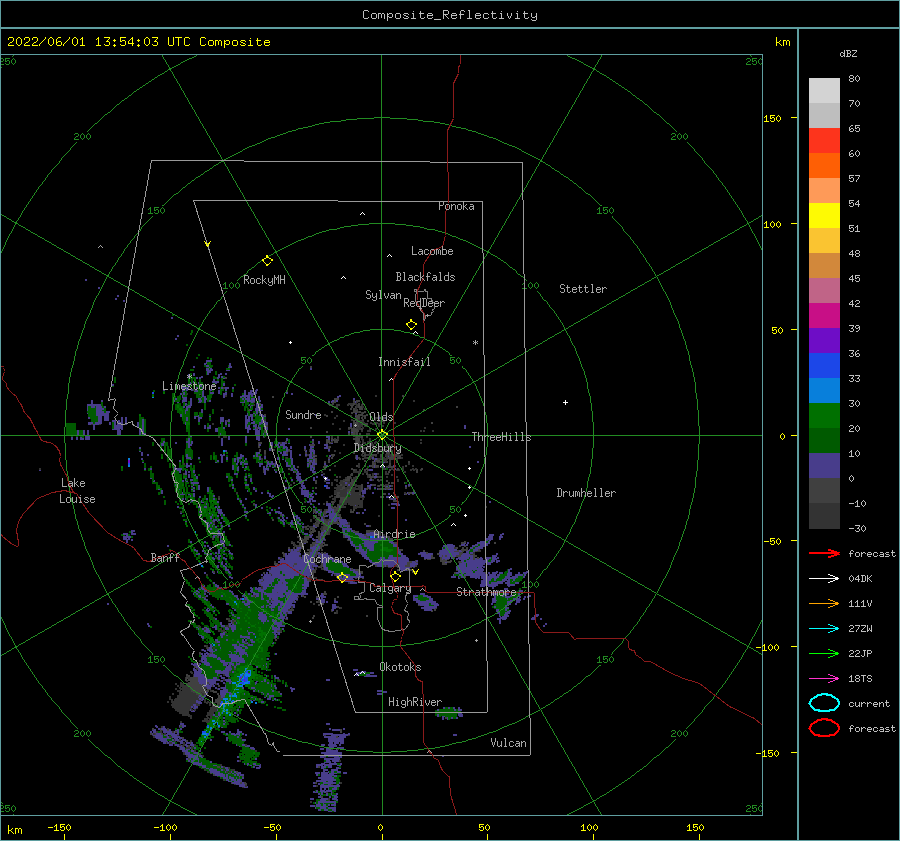Click the Innisfail town label
900x841 pixels.
point(404,362)
